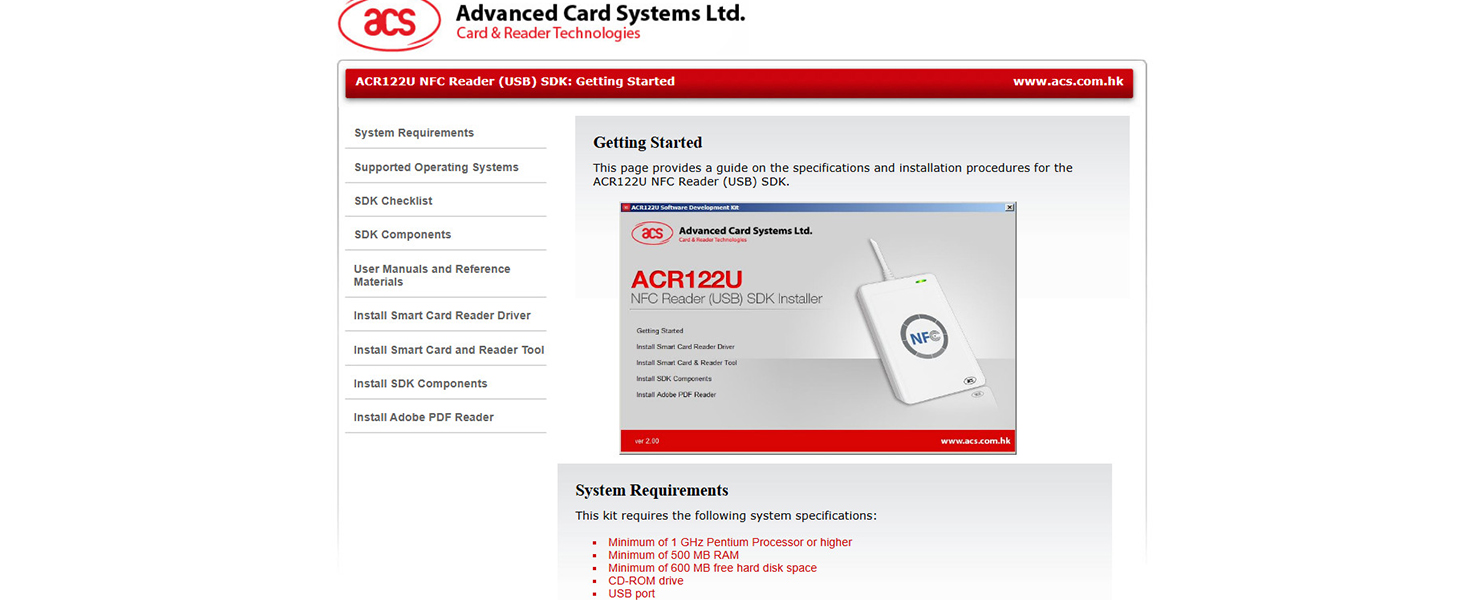
Task: Click Install Adobe PDF Reader in installer image
Action: pyautogui.click(x=676, y=395)
